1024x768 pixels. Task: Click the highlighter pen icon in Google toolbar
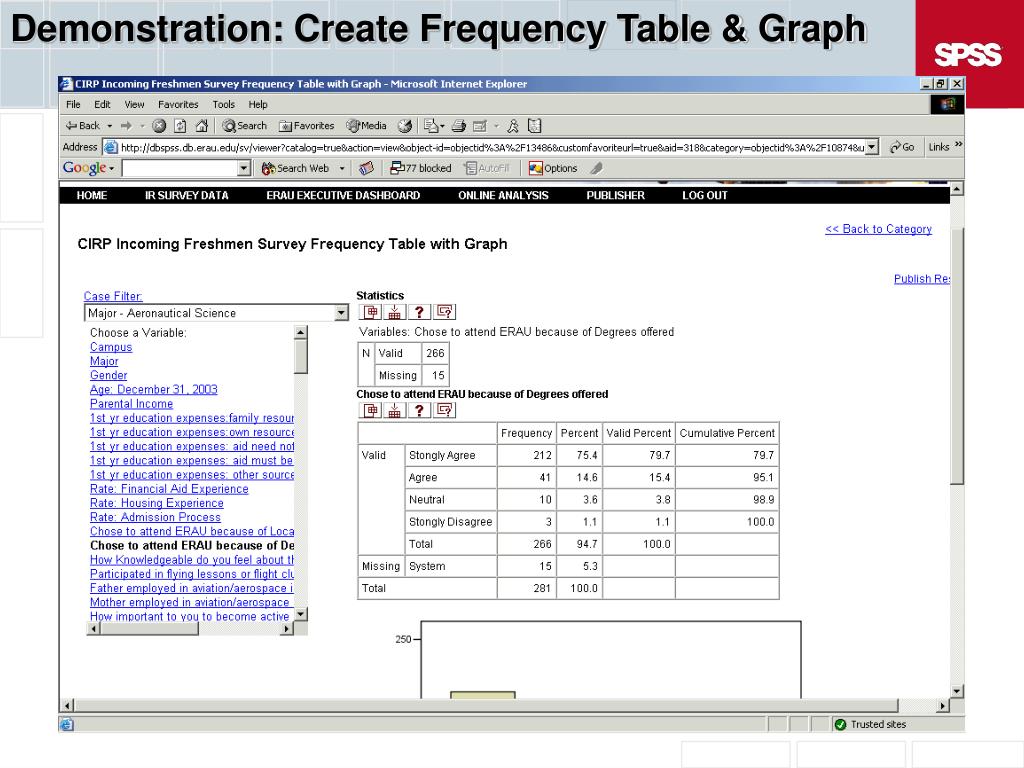tap(596, 168)
